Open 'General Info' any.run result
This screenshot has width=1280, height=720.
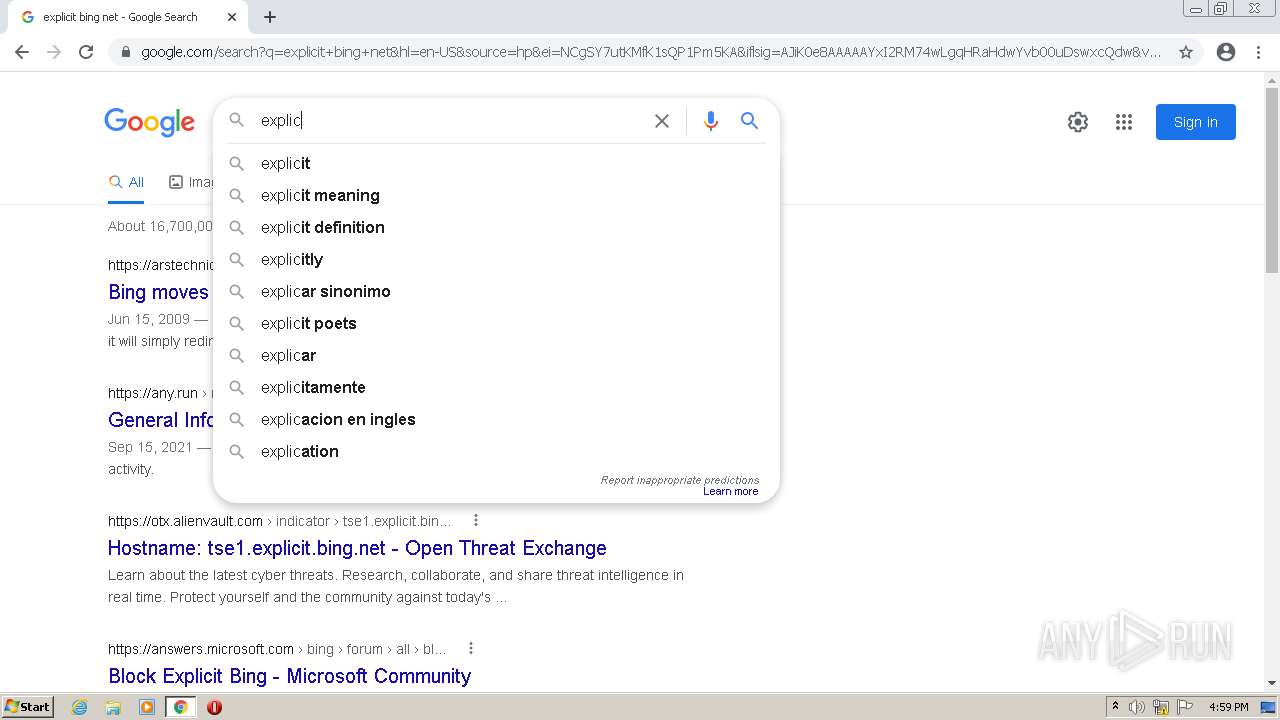coord(161,420)
